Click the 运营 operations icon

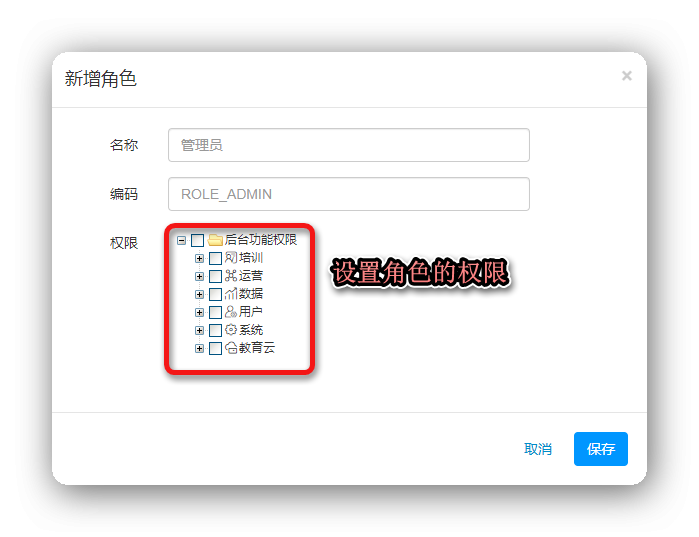coord(231,275)
